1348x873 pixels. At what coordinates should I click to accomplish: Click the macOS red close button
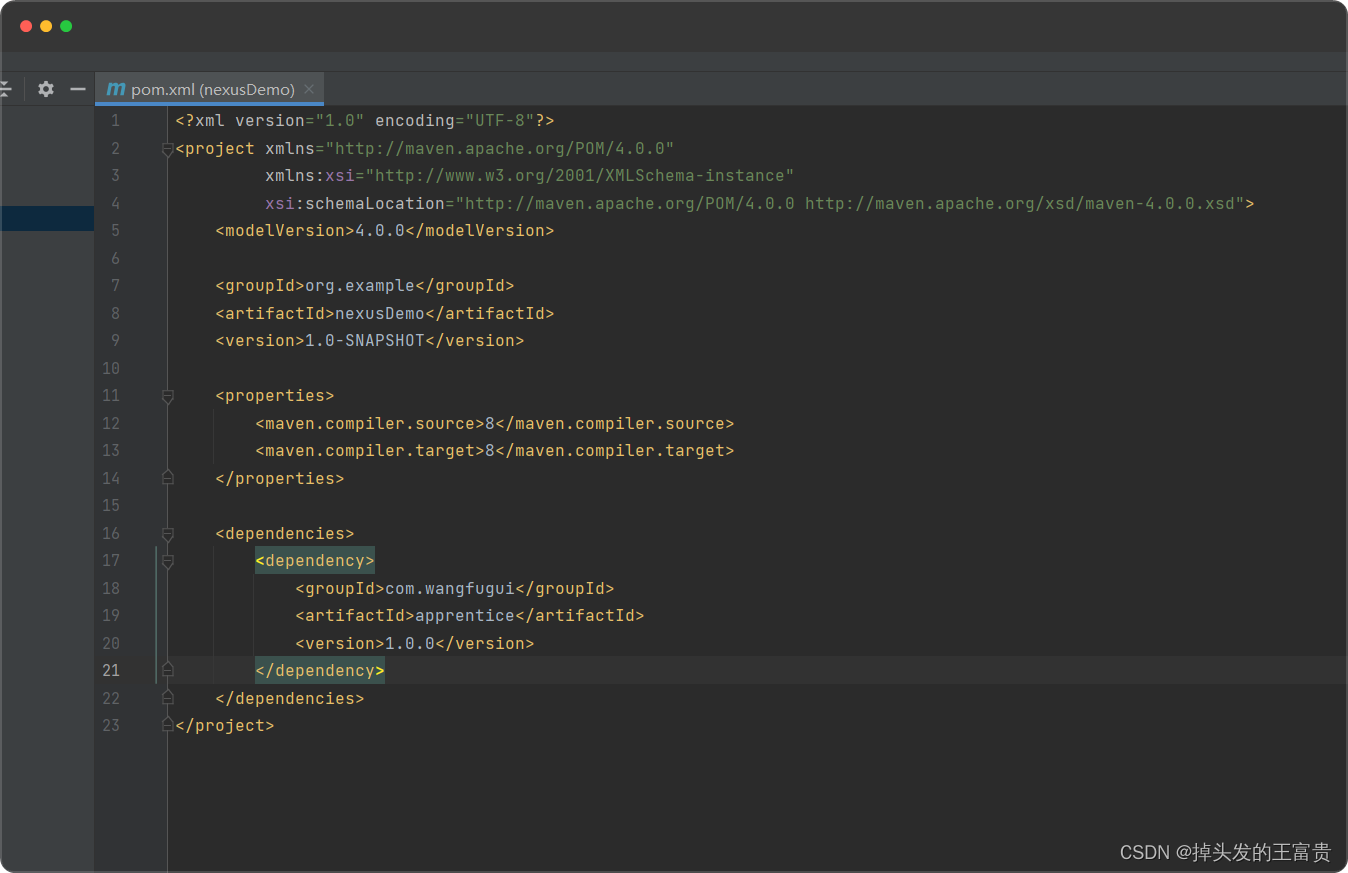[26, 26]
